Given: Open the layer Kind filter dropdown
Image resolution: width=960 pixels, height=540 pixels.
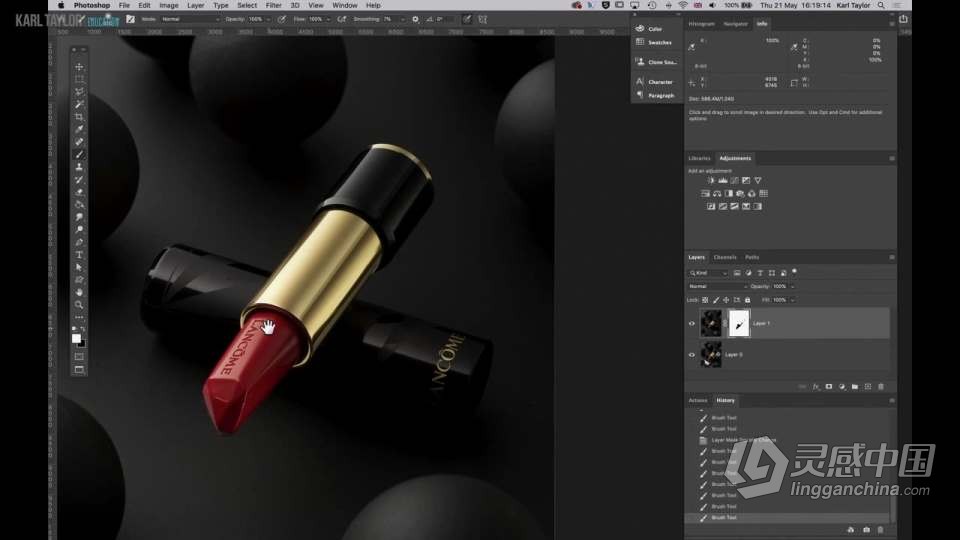Looking at the screenshot, I should 708,273.
